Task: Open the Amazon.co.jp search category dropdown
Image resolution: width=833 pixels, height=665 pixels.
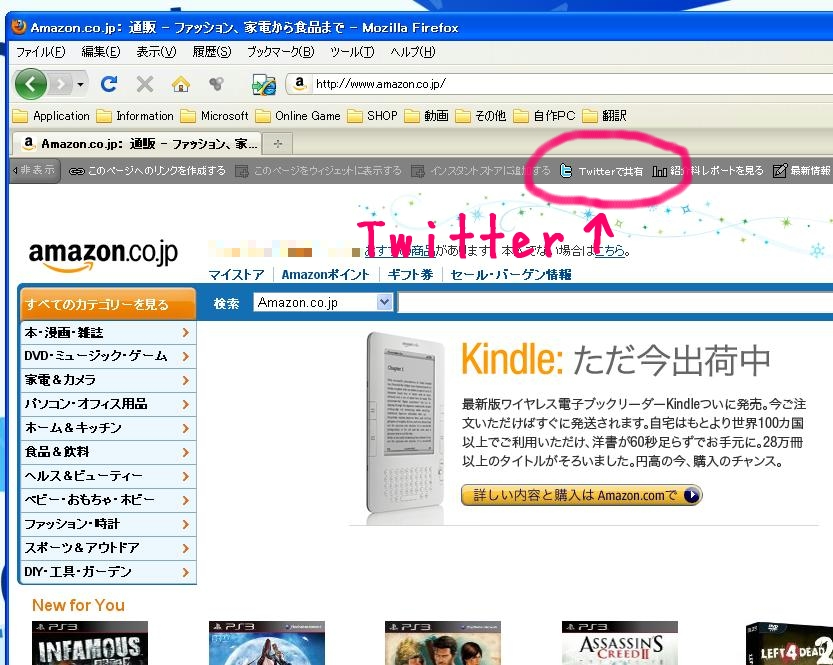Action: [x=323, y=303]
